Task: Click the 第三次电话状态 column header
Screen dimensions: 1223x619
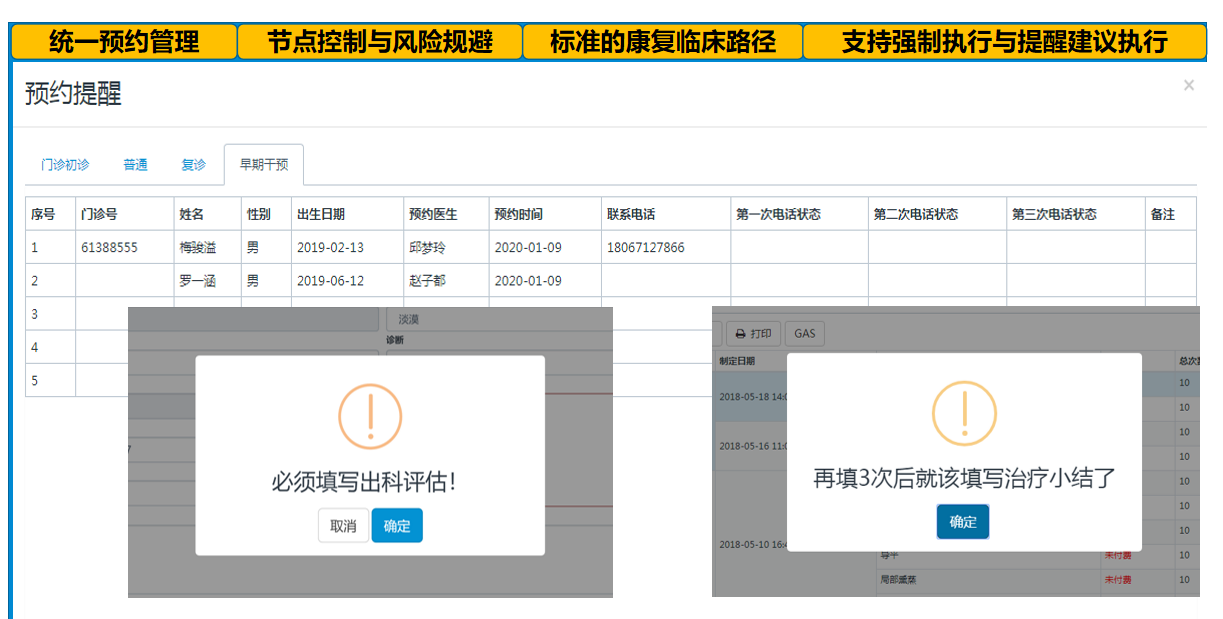Action: 1076,214
